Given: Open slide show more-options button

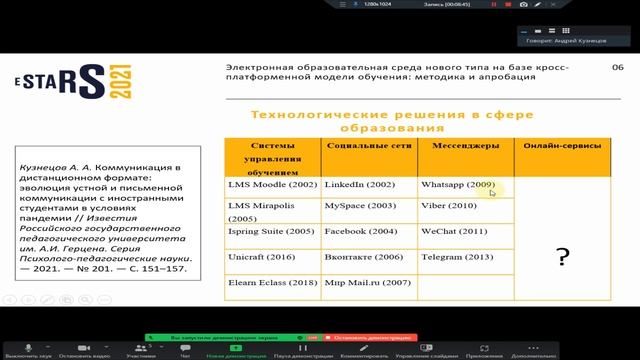Looking at the screenshot, I should pos(104,300).
